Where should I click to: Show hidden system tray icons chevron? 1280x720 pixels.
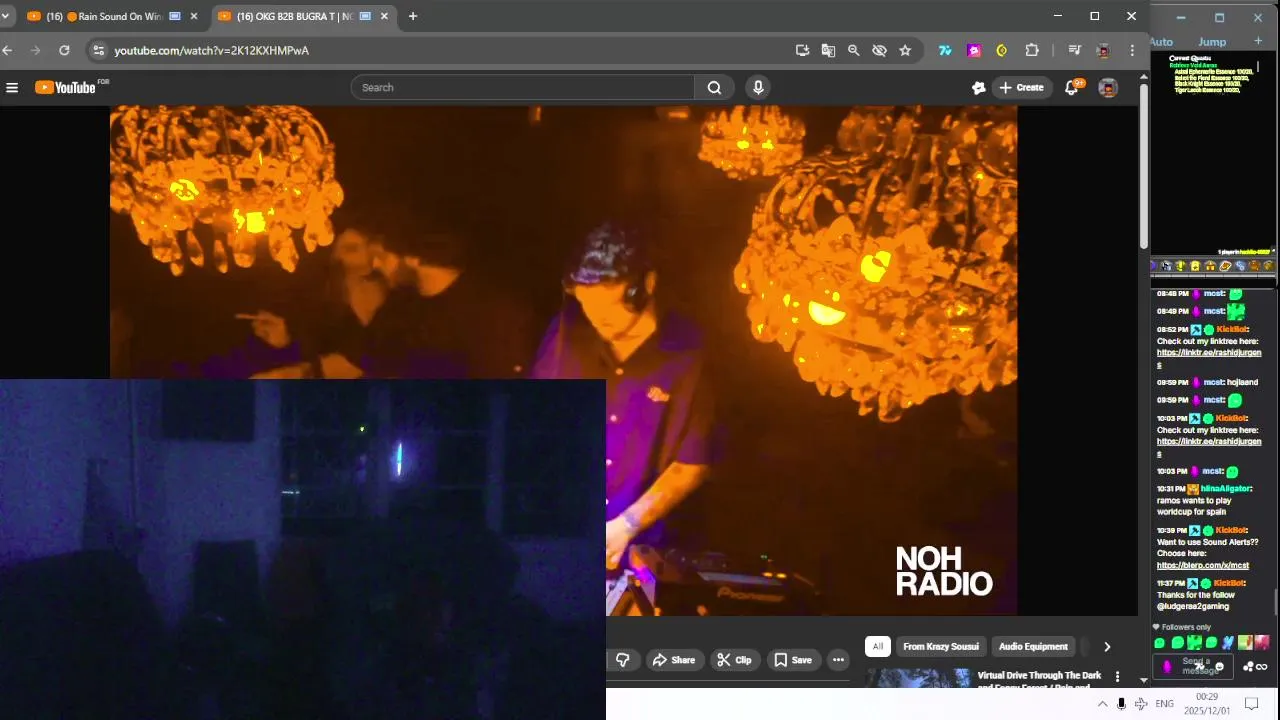(1102, 704)
